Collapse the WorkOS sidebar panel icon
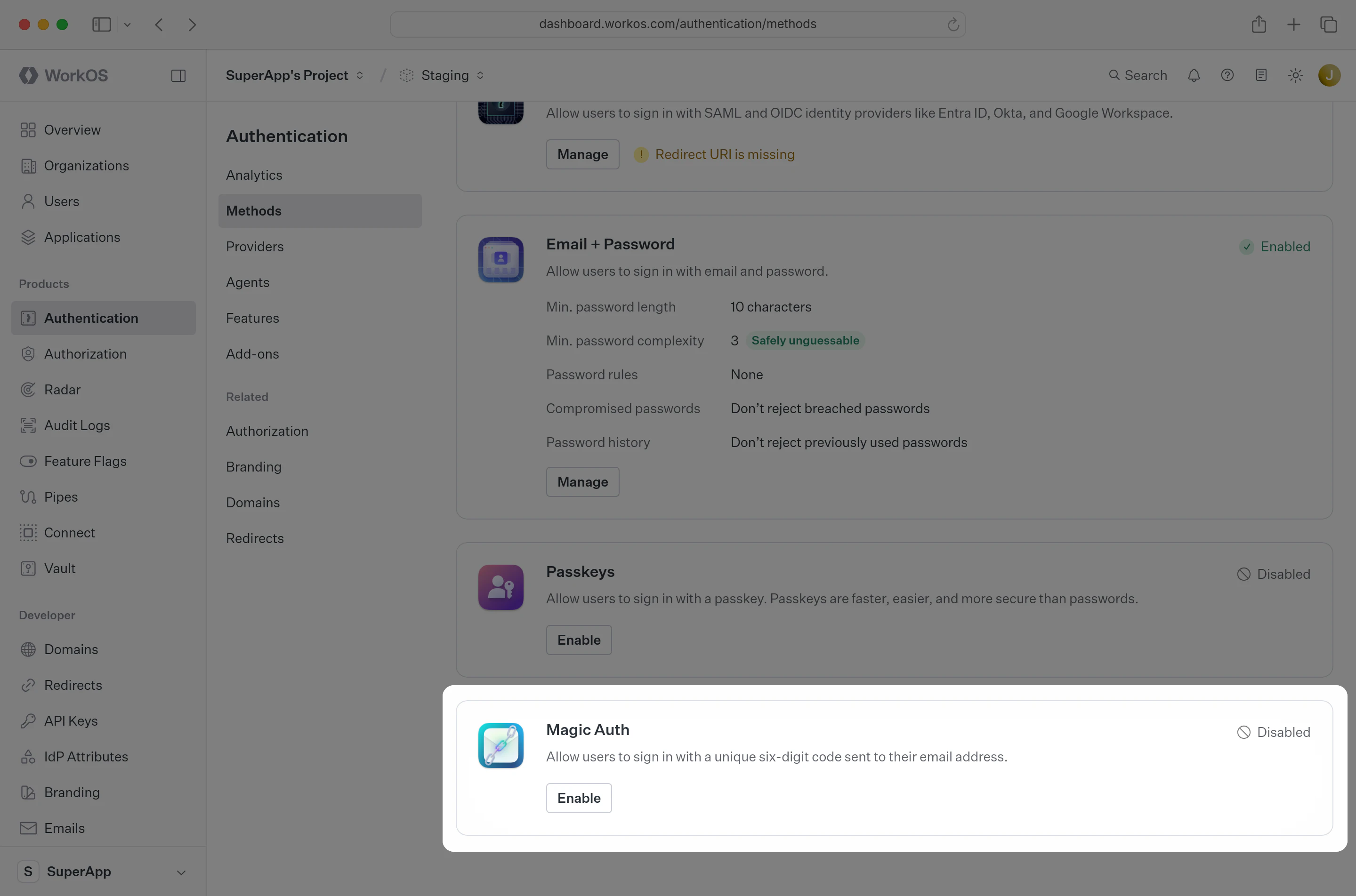Image resolution: width=1356 pixels, height=896 pixels. [178, 75]
